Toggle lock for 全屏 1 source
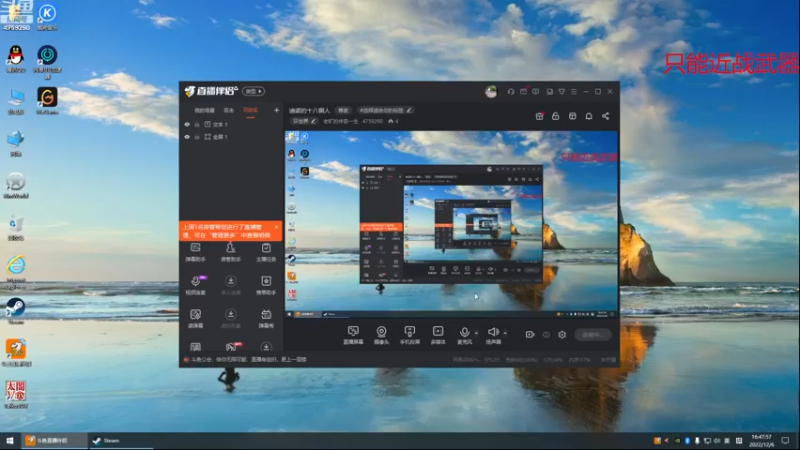 point(197,137)
